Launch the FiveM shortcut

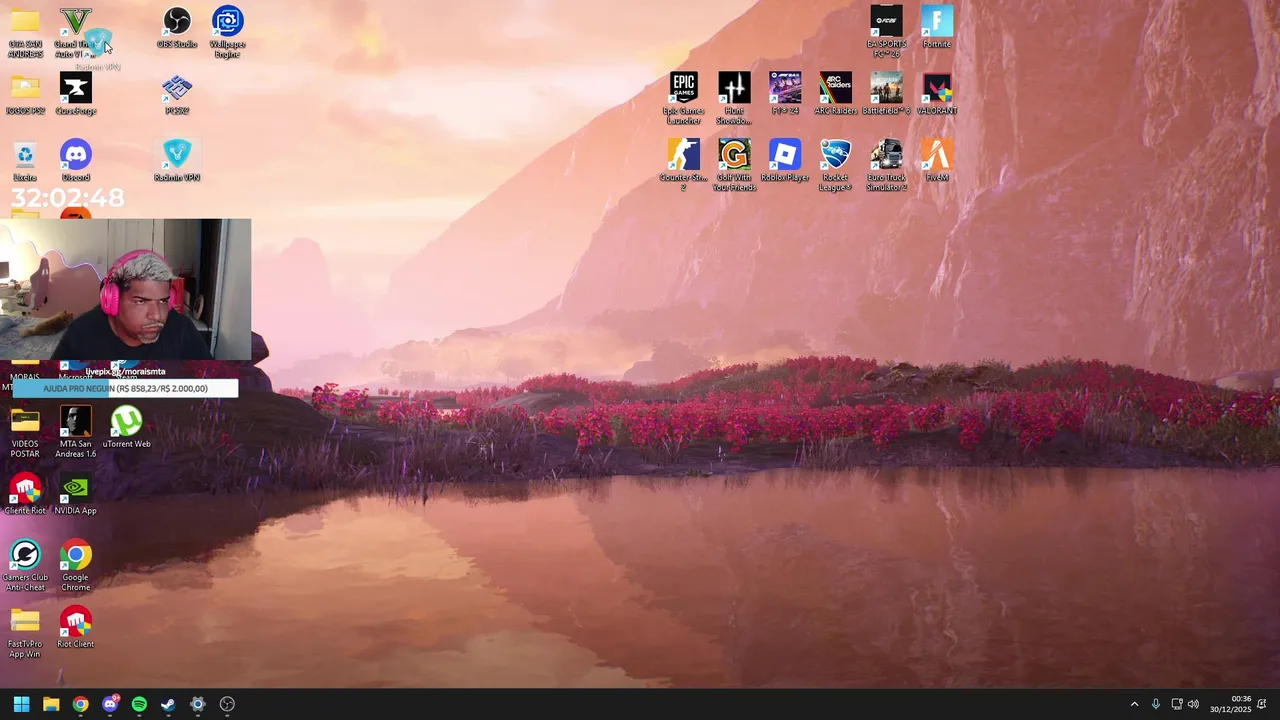click(937, 161)
